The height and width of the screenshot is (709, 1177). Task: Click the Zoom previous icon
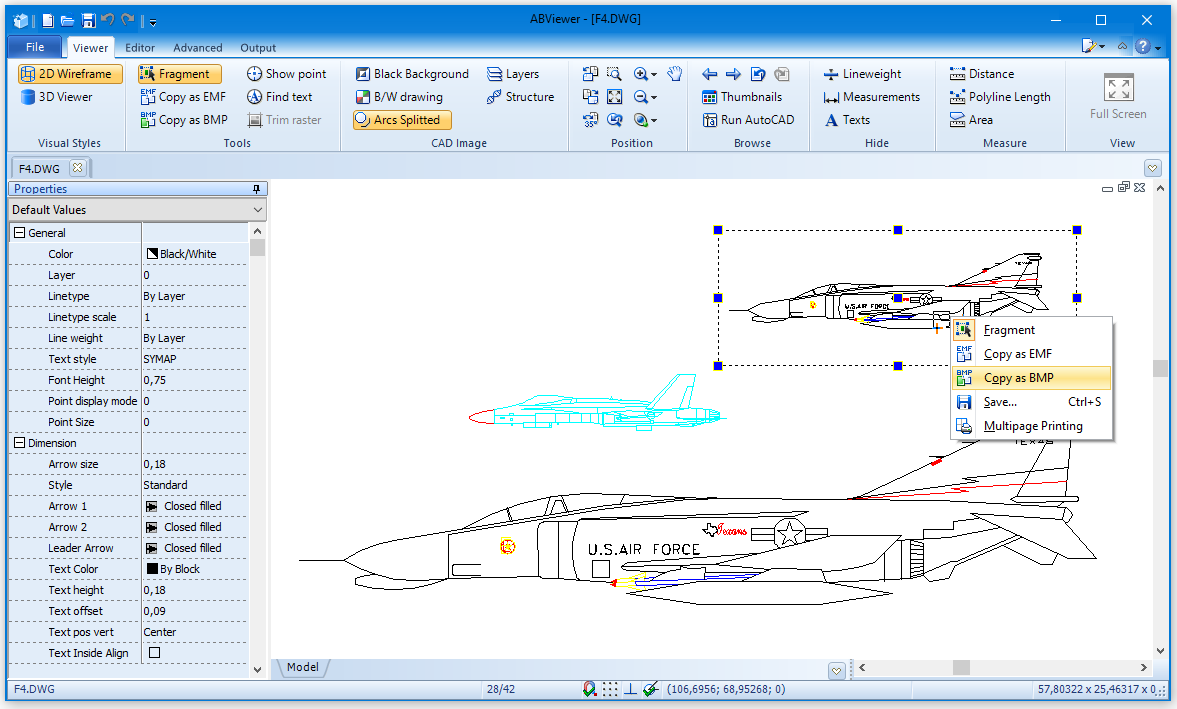tap(614, 120)
